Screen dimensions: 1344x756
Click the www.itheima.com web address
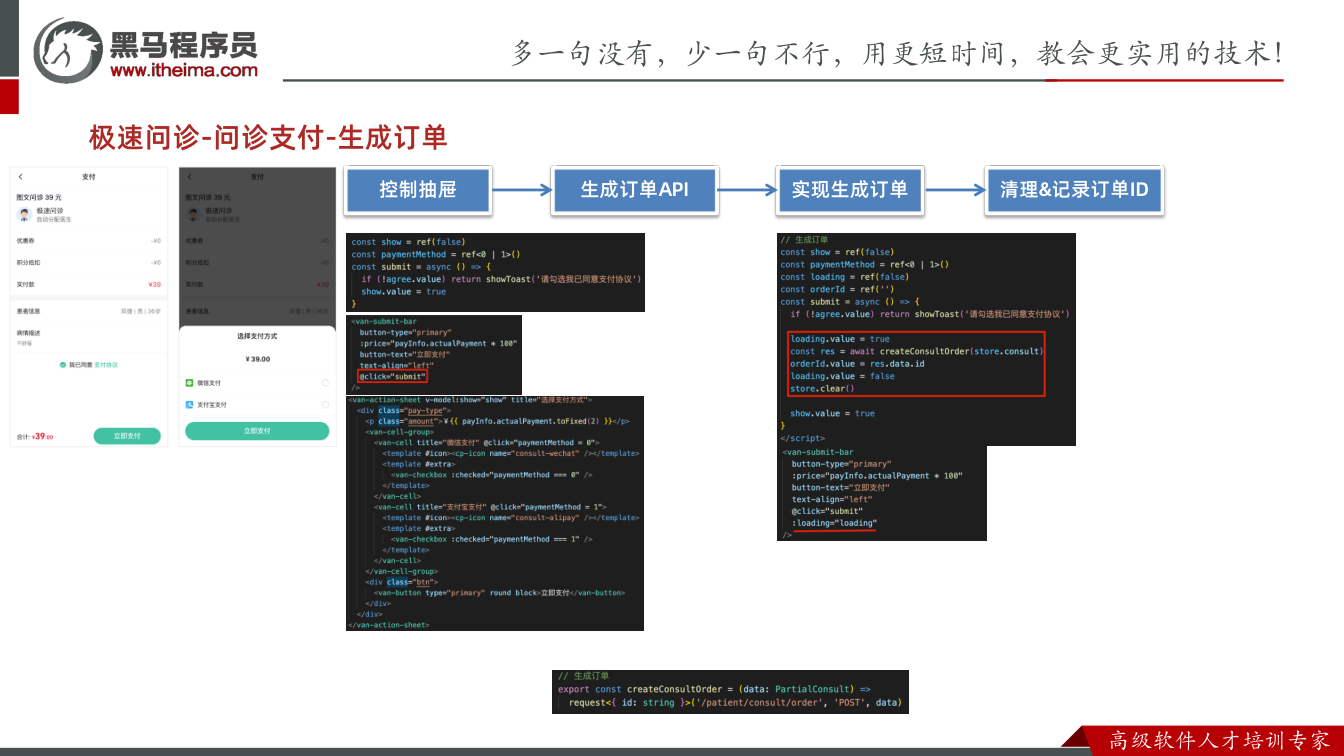click(x=184, y=71)
